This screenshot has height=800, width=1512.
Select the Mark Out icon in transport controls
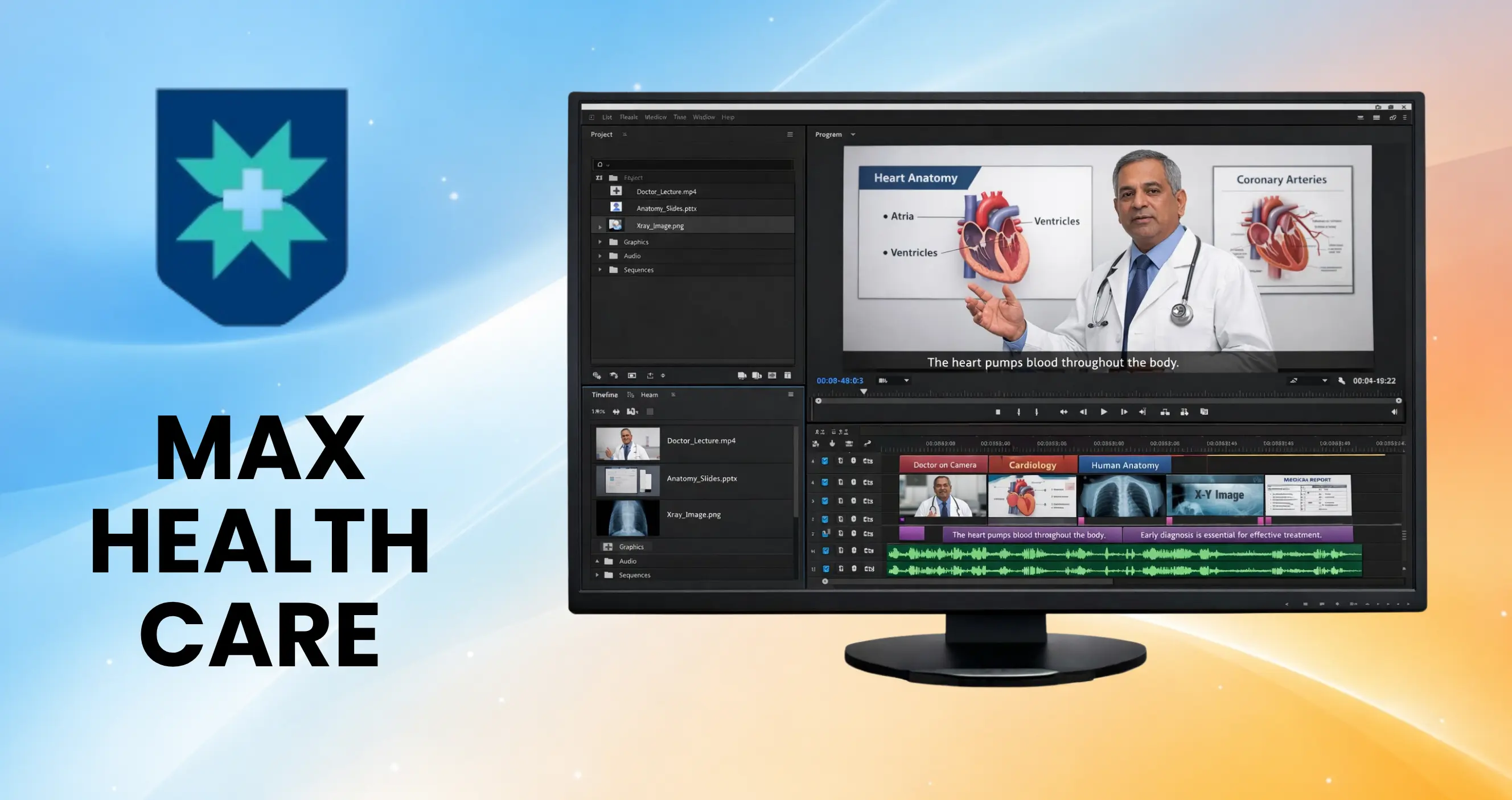(x=1037, y=412)
